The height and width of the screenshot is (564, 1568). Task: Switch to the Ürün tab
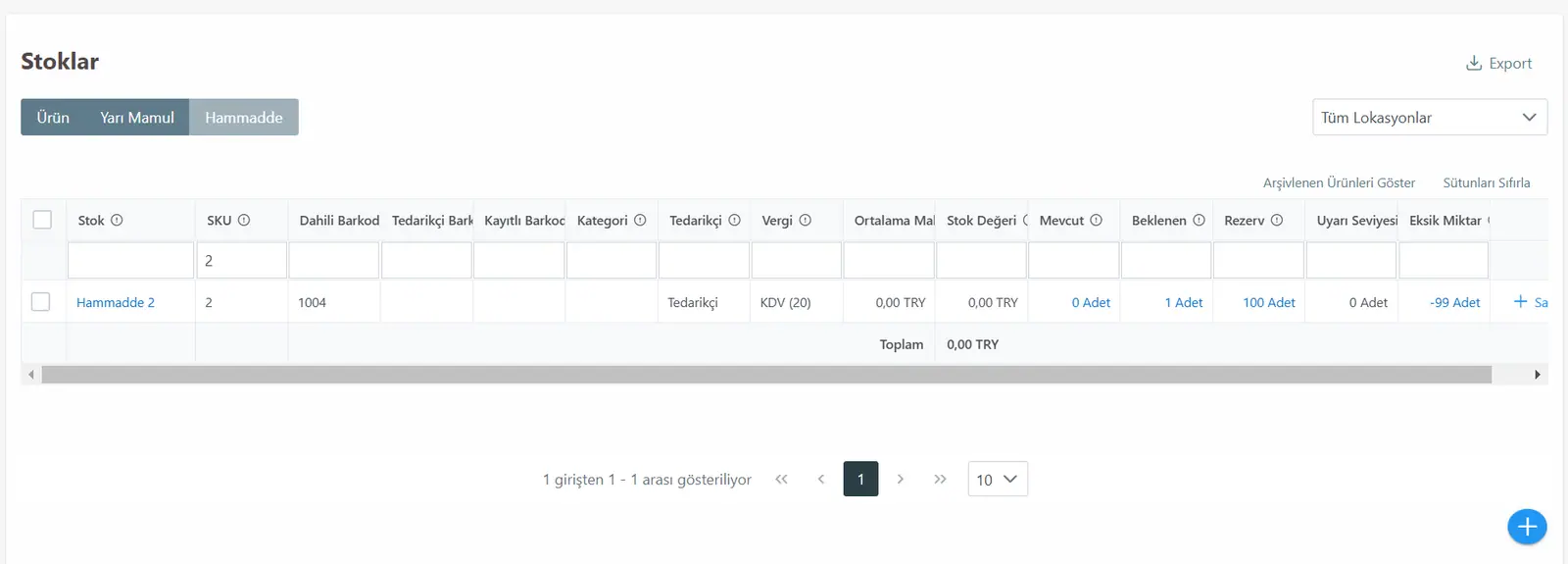tap(53, 117)
